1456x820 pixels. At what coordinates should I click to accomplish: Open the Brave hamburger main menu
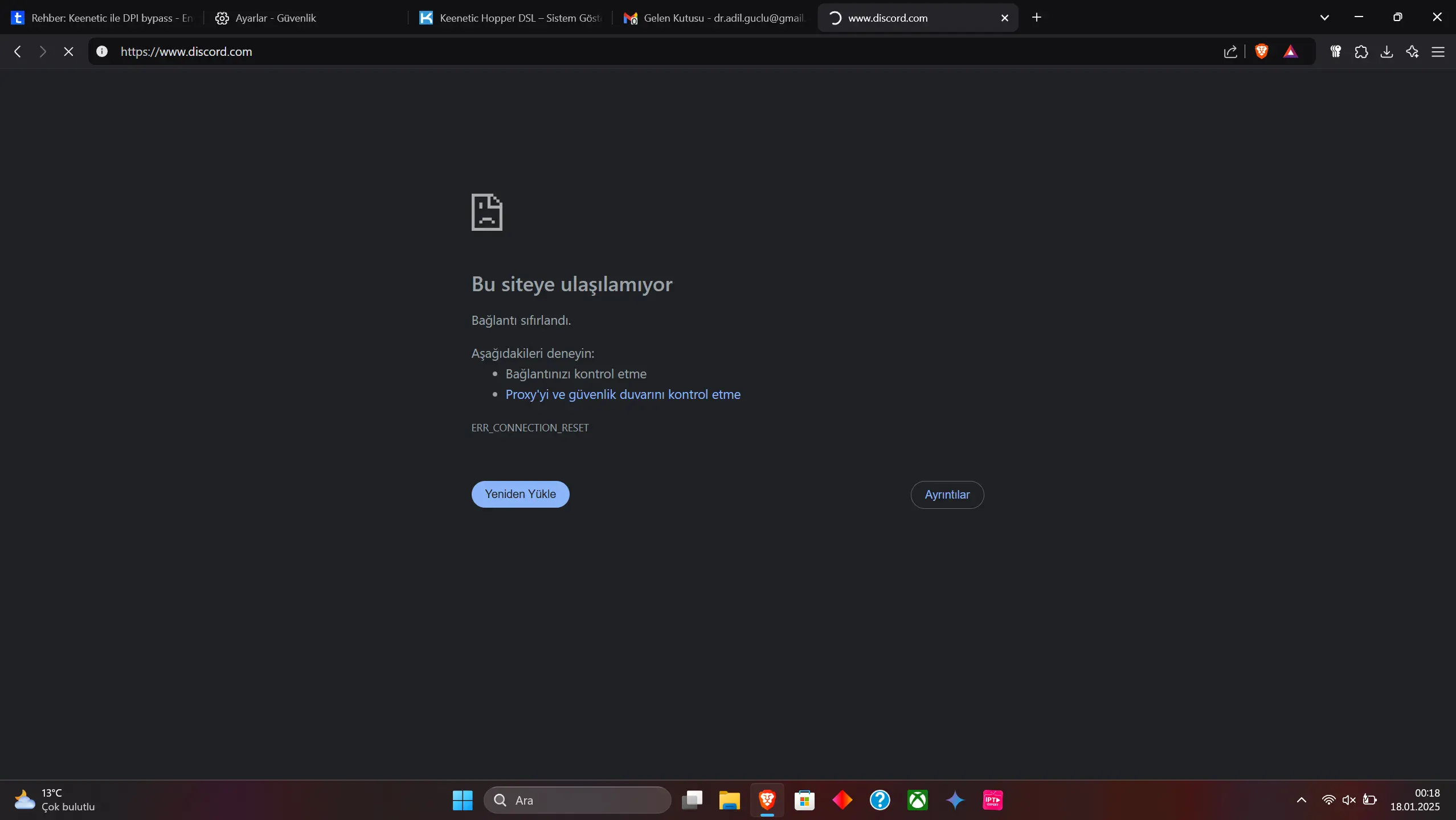point(1438,51)
